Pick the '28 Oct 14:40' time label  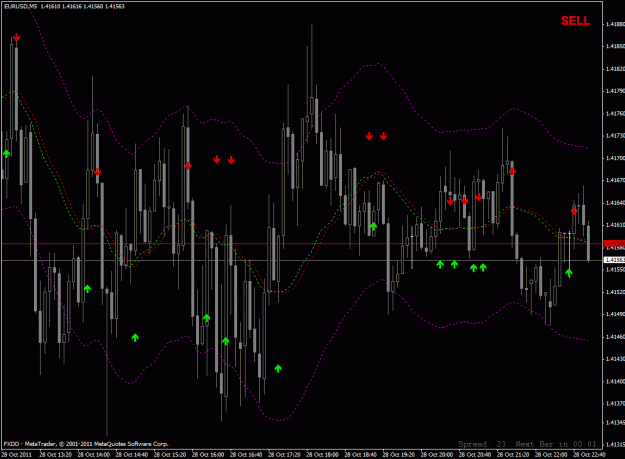[x=132, y=455]
